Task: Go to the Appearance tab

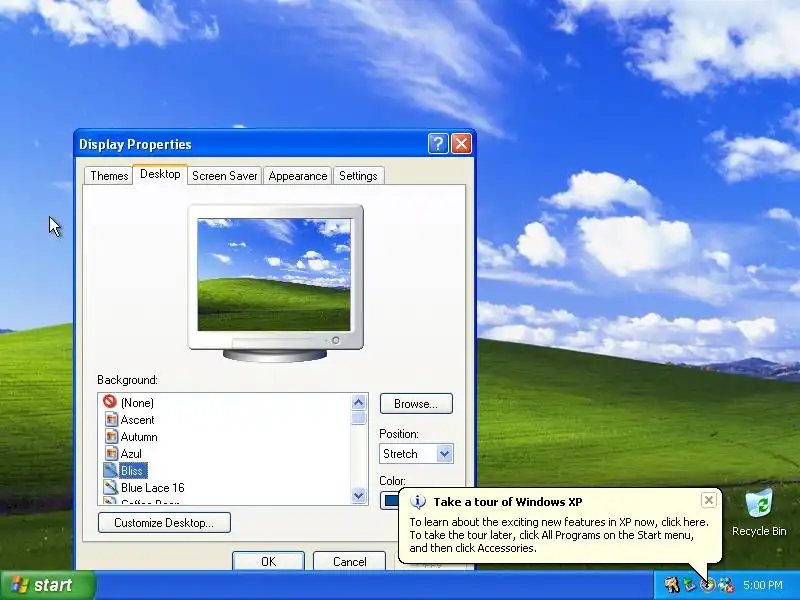Action: [x=297, y=176]
